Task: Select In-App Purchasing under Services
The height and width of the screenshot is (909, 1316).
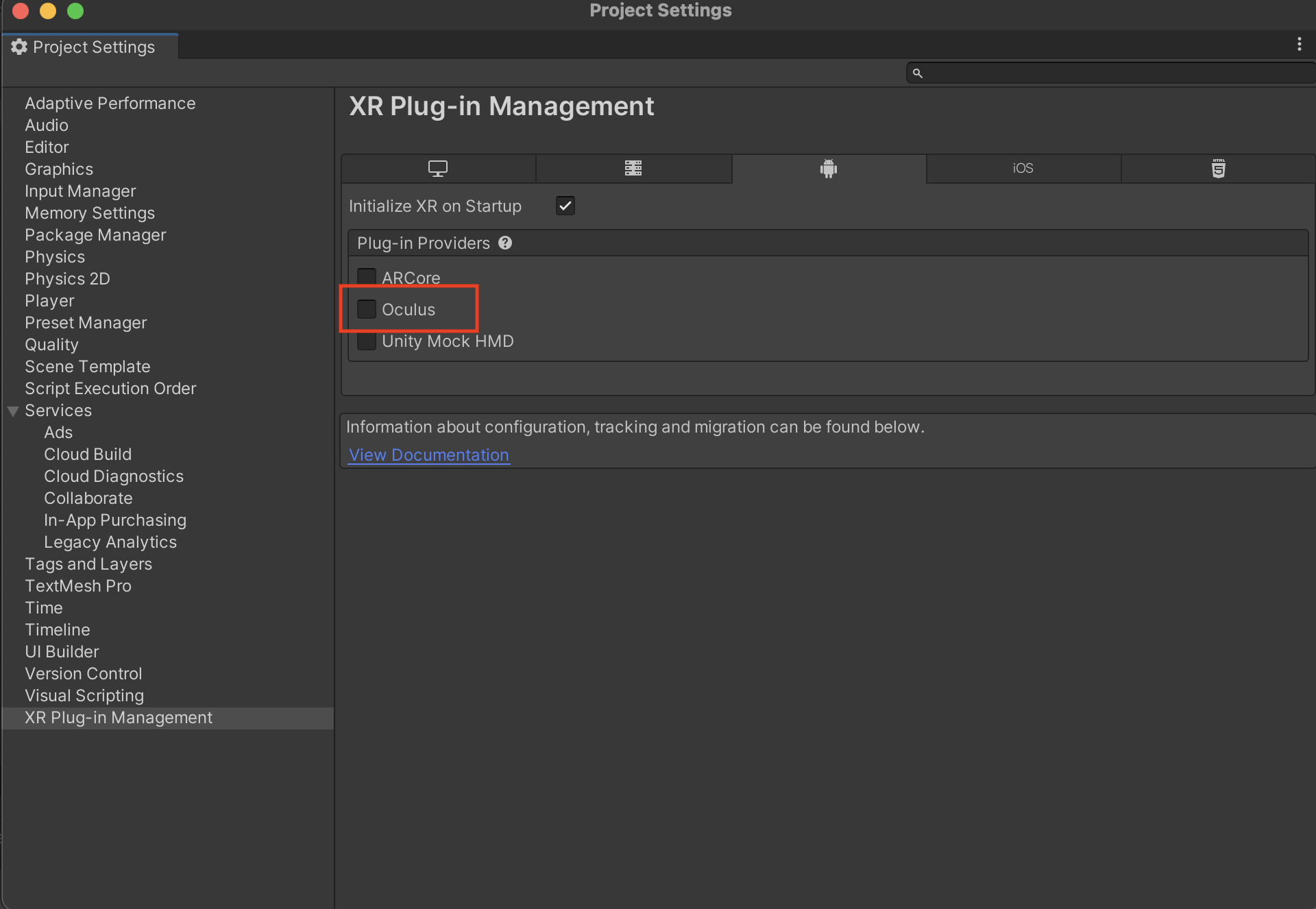Action: (x=115, y=520)
